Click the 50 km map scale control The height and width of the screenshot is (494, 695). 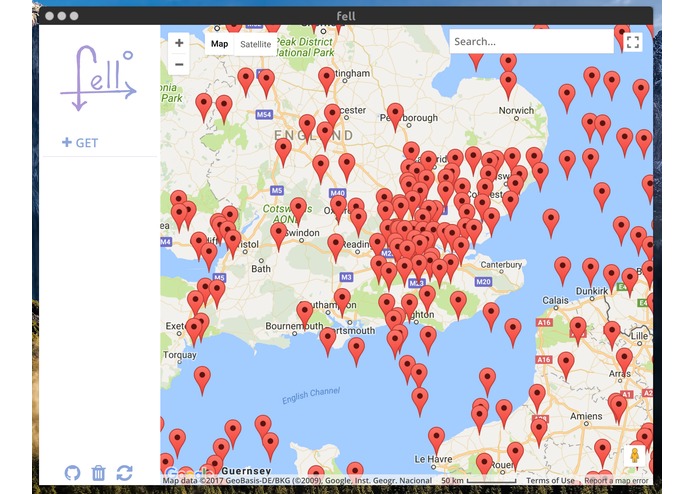479,480
